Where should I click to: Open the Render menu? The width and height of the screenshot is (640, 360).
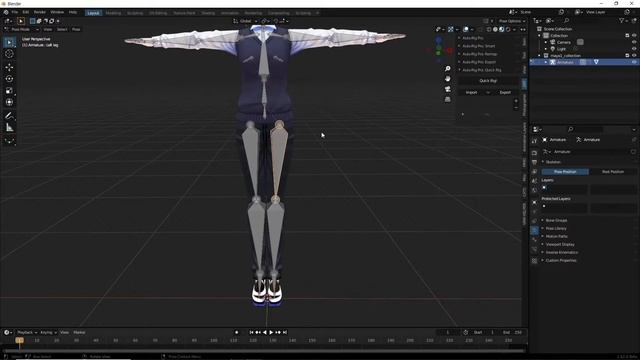tap(40, 12)
